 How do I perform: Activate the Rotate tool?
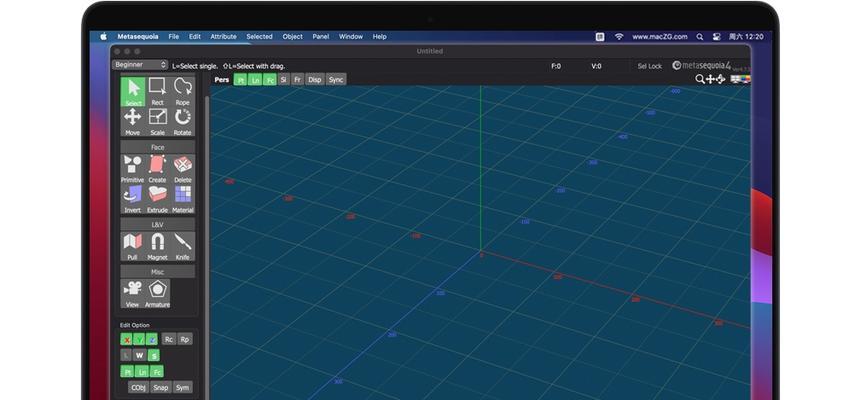(x=182, y=121)
